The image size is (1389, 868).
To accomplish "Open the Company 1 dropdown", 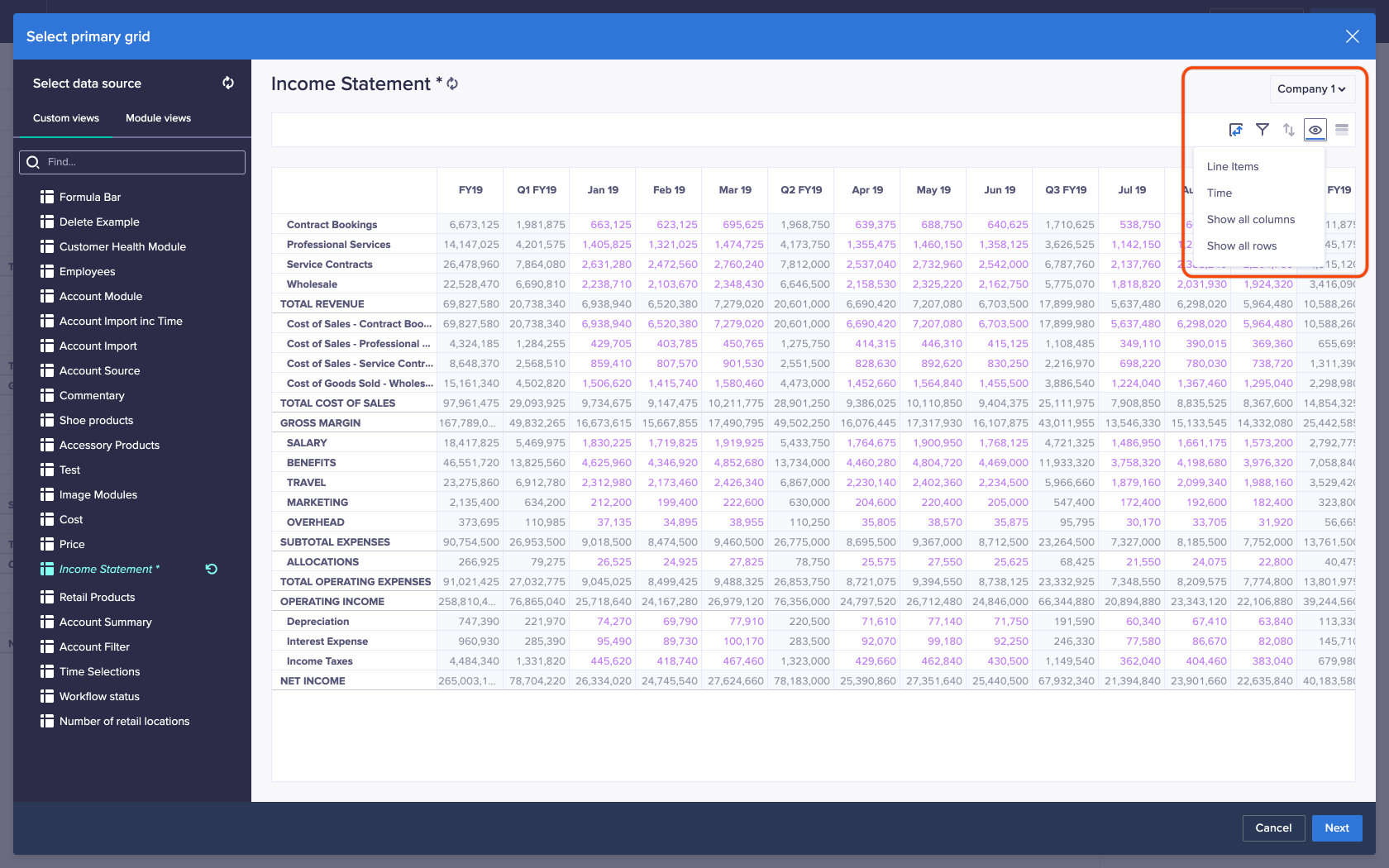I will [x=1312, y=88].
